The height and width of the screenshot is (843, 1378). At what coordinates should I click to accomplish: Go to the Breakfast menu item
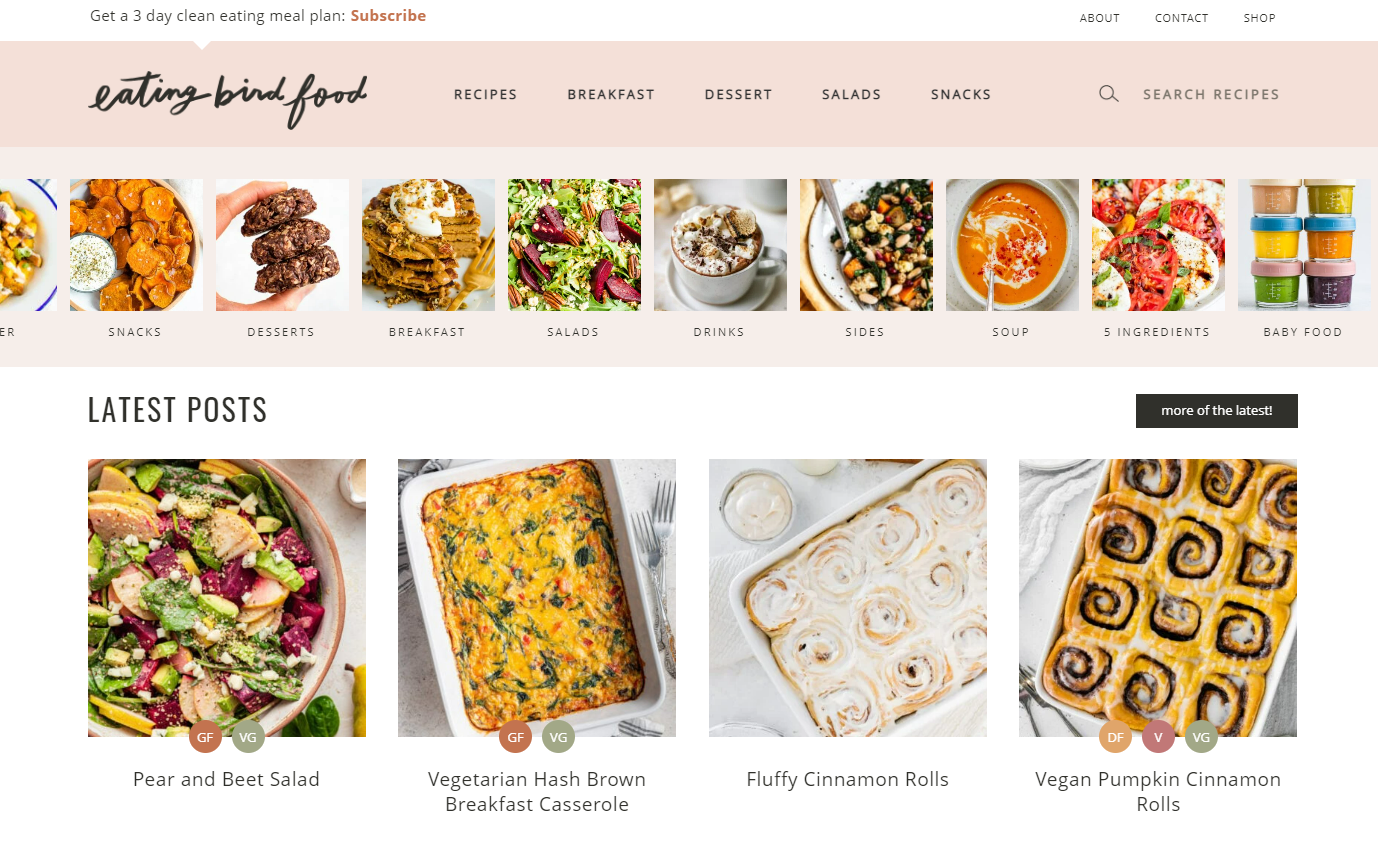point(611,94)
